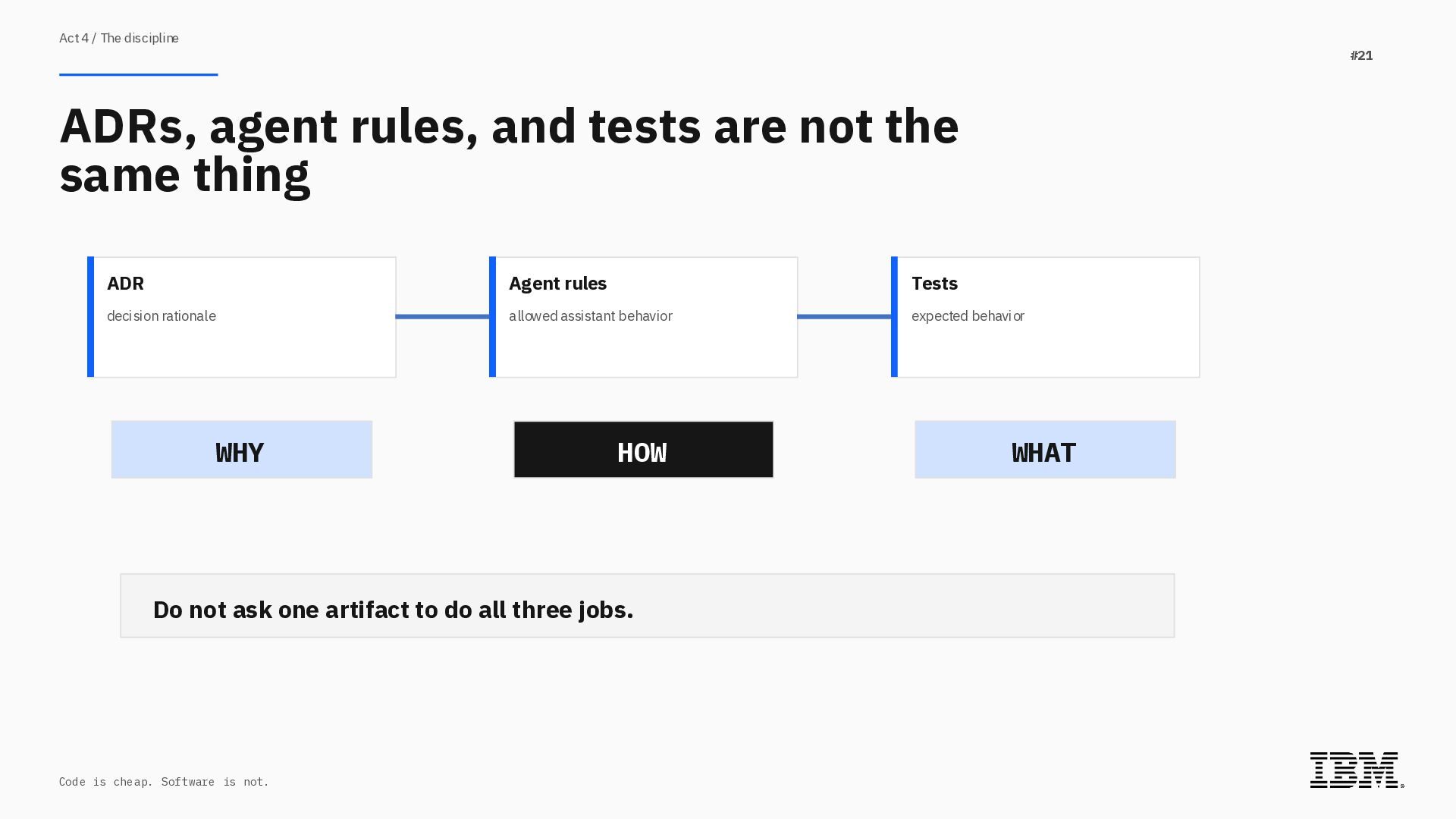Click the 'Do not ask one artifact' callout

[x=647, y=606]
